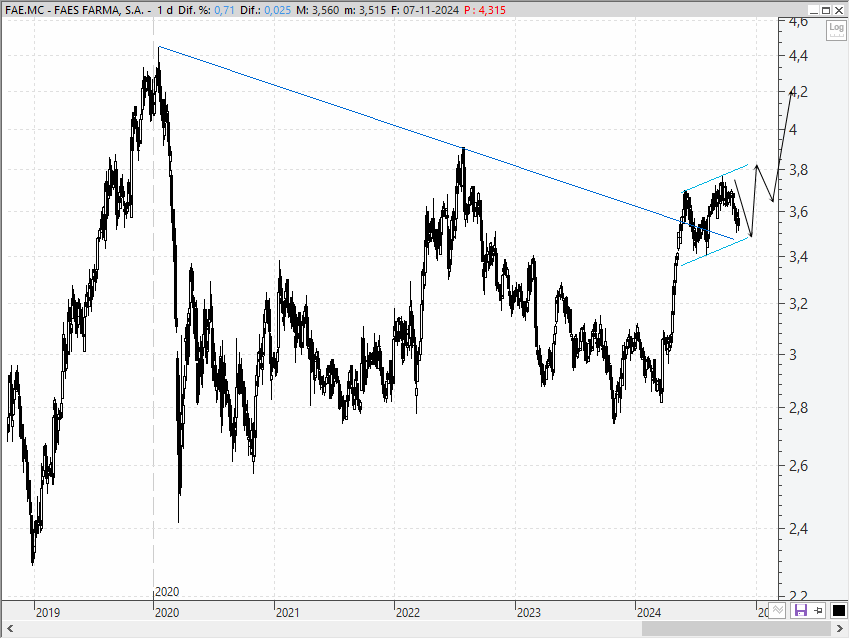Minimize the FAE.MC chart window

click(x=814, y=10)
